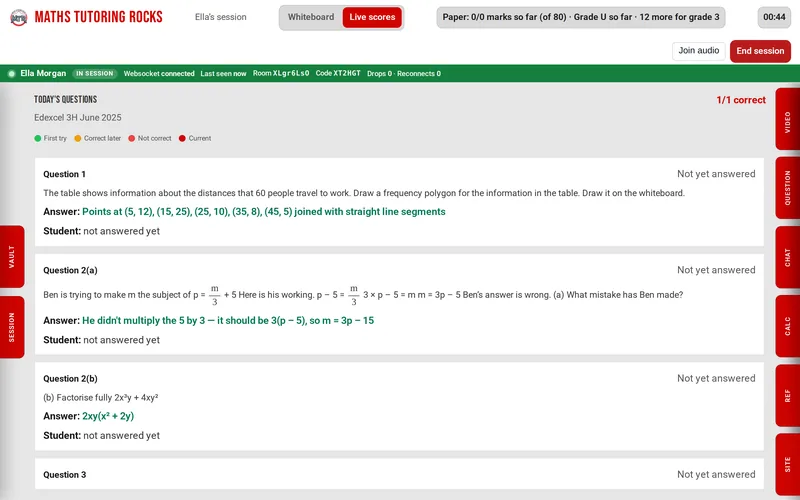Click the paper marks summary banner
This screenshot has height=500, width=800.
[x=581, y=17]
